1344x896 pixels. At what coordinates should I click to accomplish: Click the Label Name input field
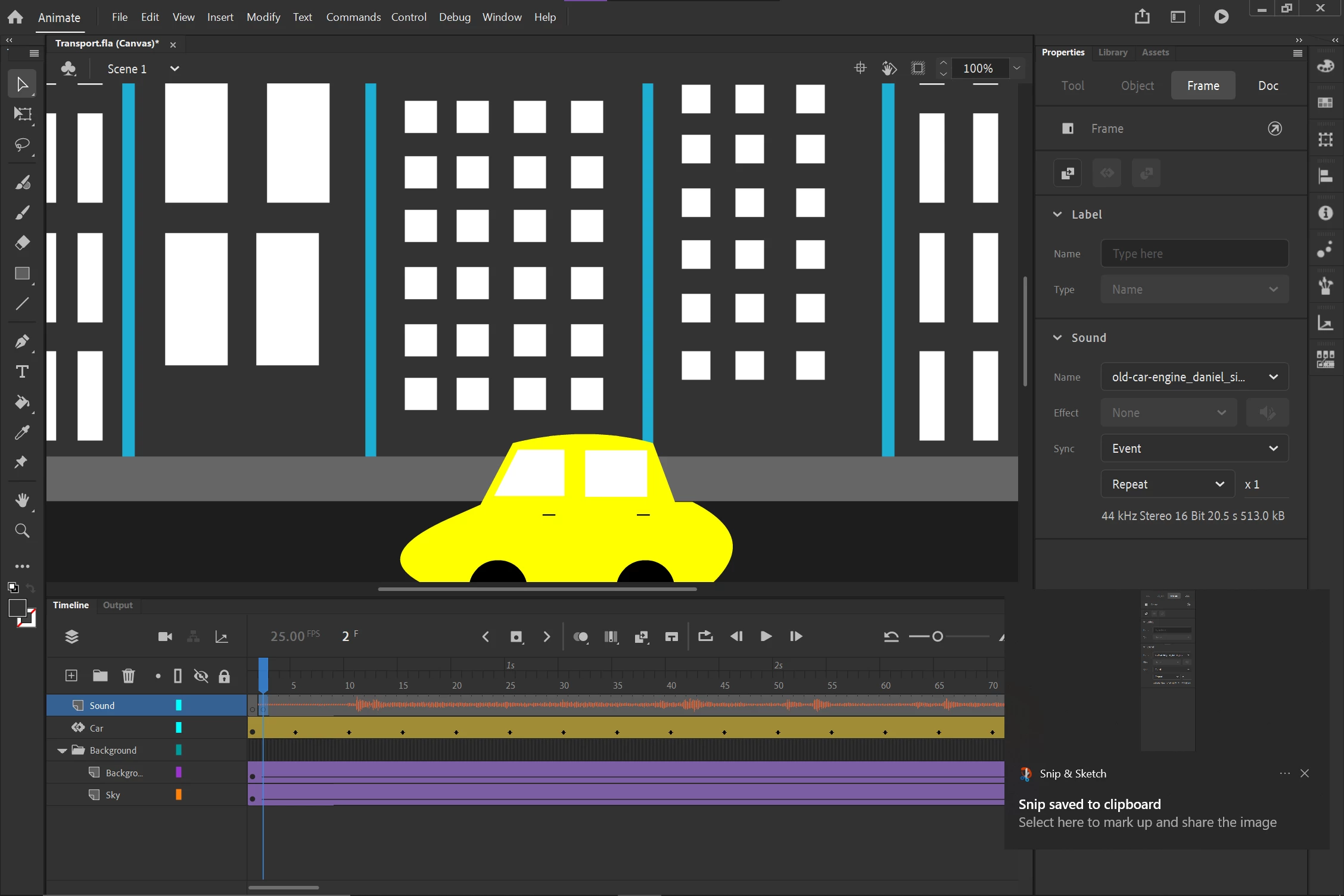tap(1194, 254)
